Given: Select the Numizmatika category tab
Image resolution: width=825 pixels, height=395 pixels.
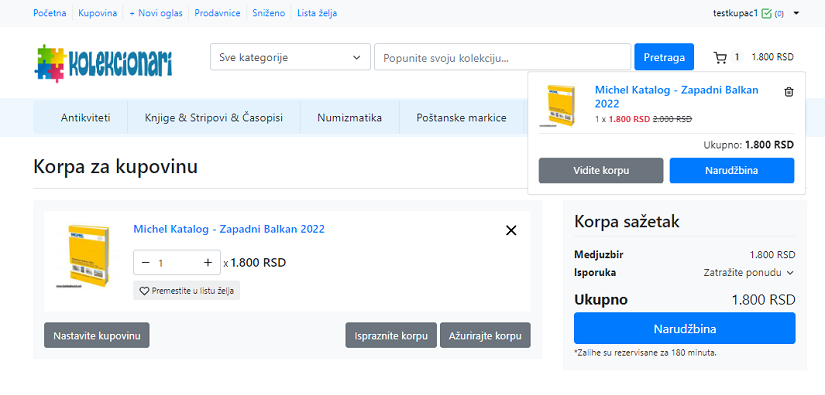Looking at the screenshot, I should click(x=349, y=118).
